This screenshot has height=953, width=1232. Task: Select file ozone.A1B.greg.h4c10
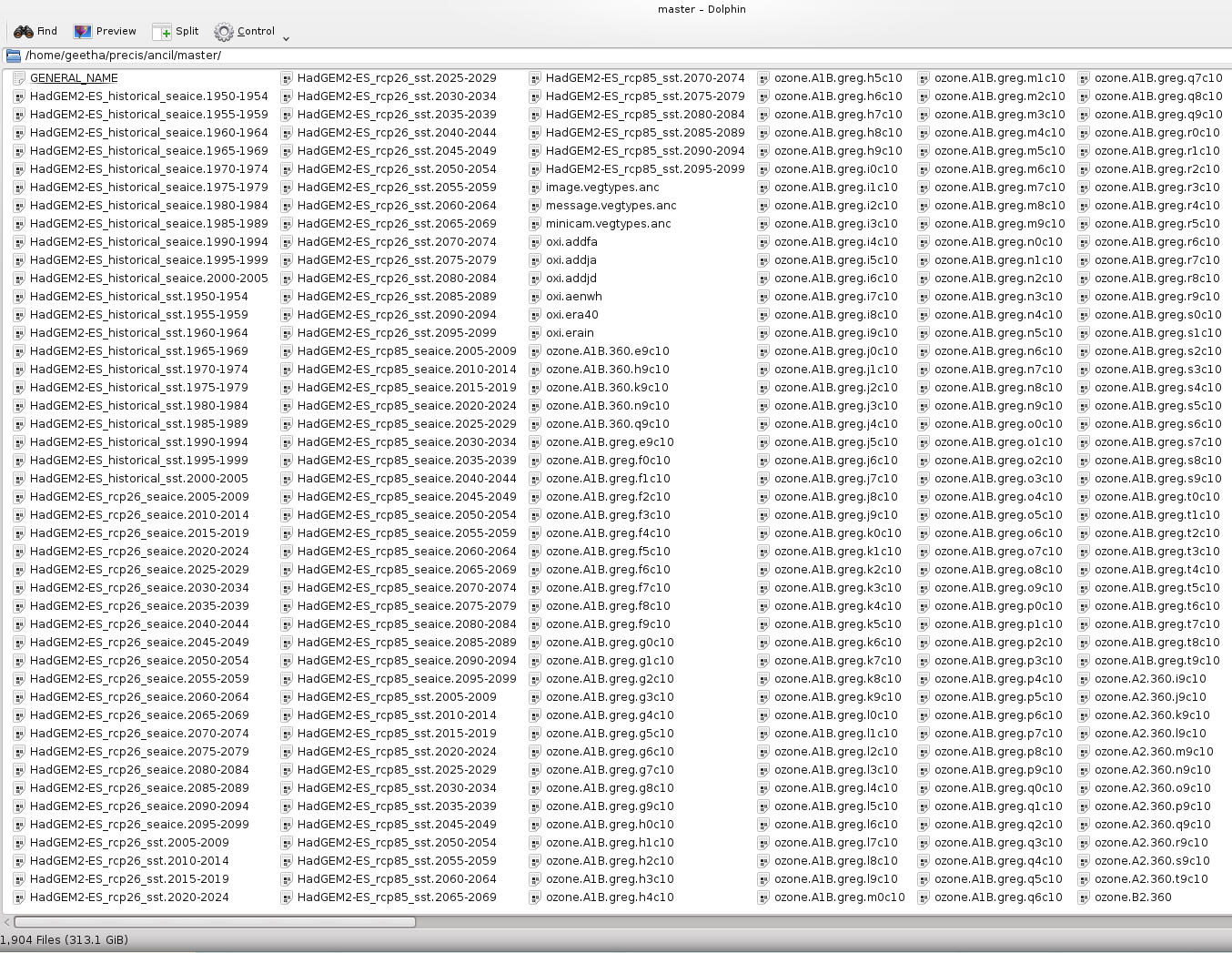click(x=610, y=897)
